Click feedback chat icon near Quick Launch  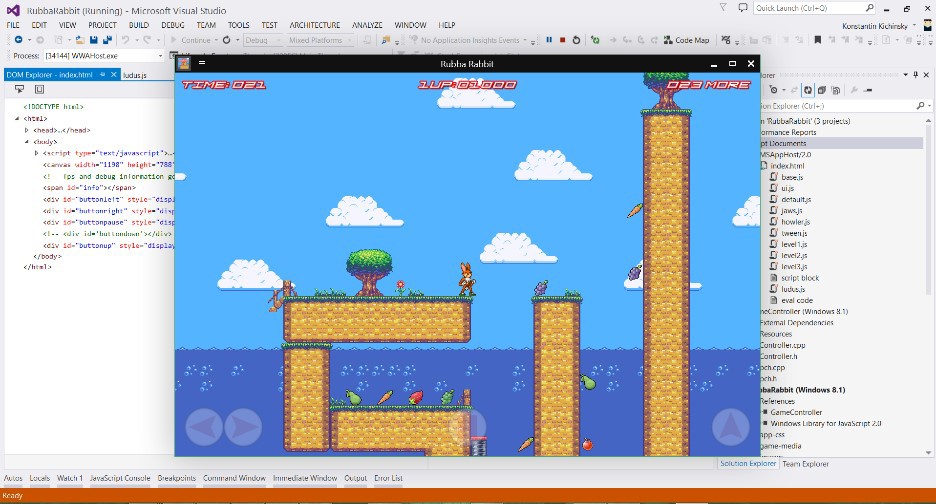pos(742,8)
